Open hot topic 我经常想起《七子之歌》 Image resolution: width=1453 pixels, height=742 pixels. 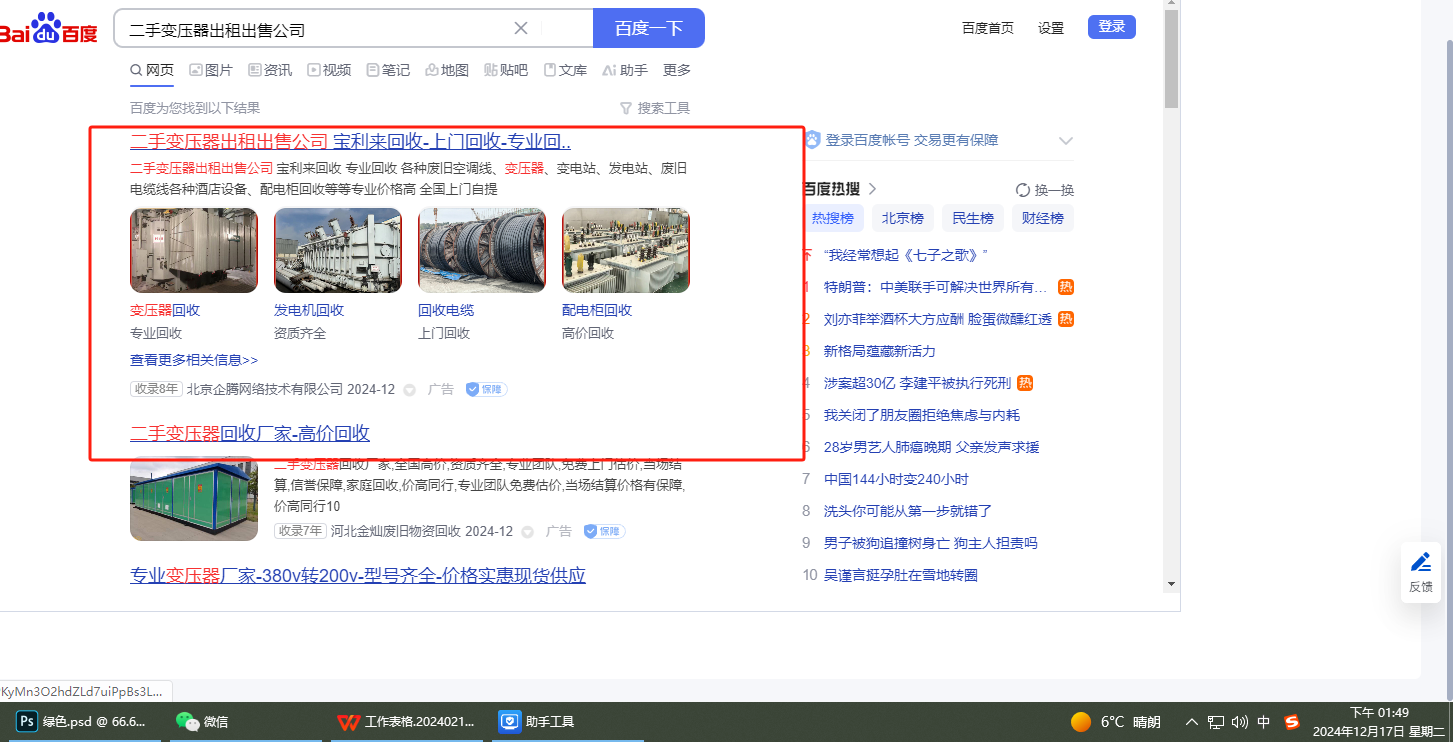(906, 255)
